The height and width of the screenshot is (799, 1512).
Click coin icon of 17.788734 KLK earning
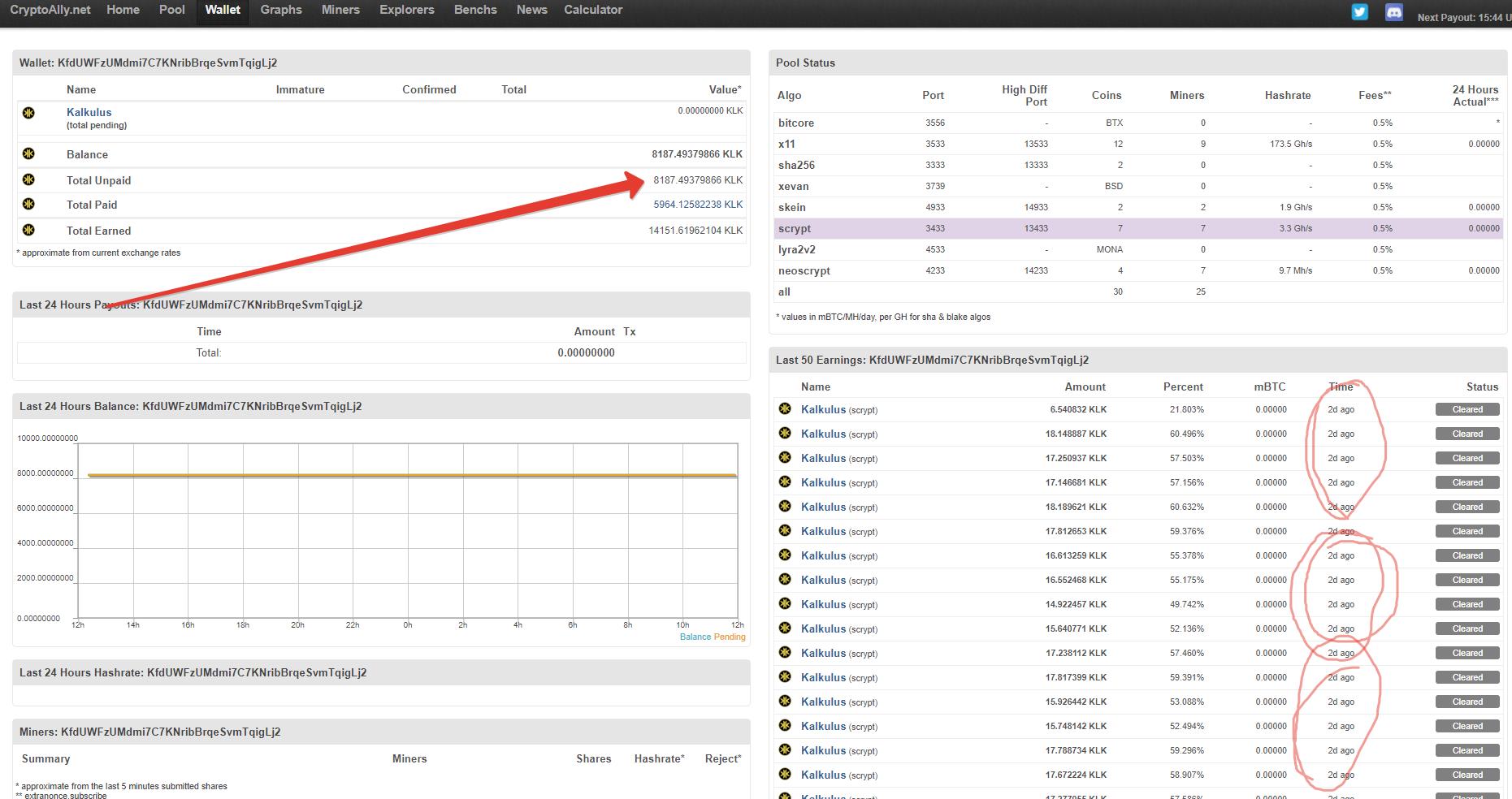click(785, 749)
